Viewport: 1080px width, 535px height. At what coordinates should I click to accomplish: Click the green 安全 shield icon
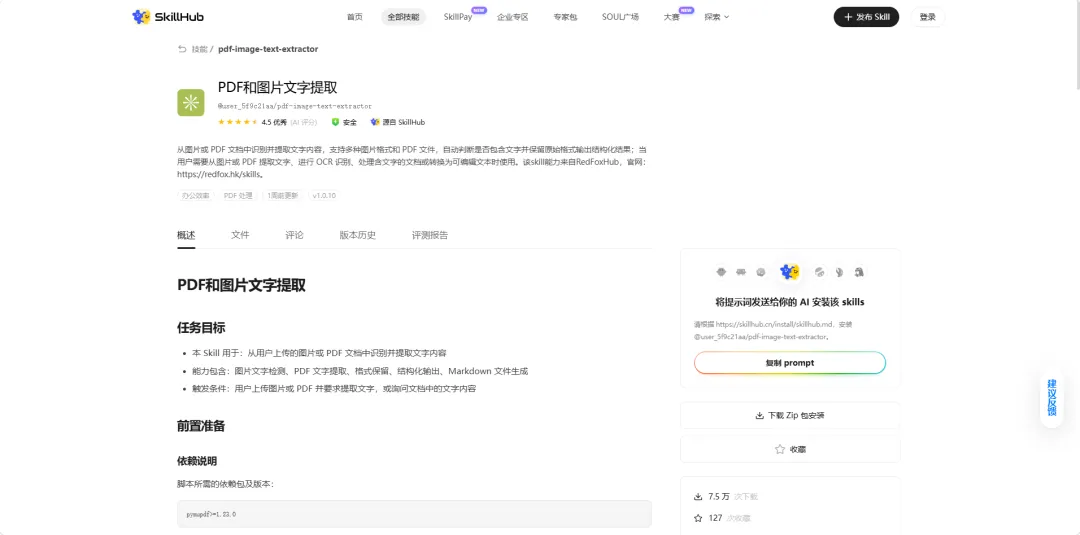[335, 122]
